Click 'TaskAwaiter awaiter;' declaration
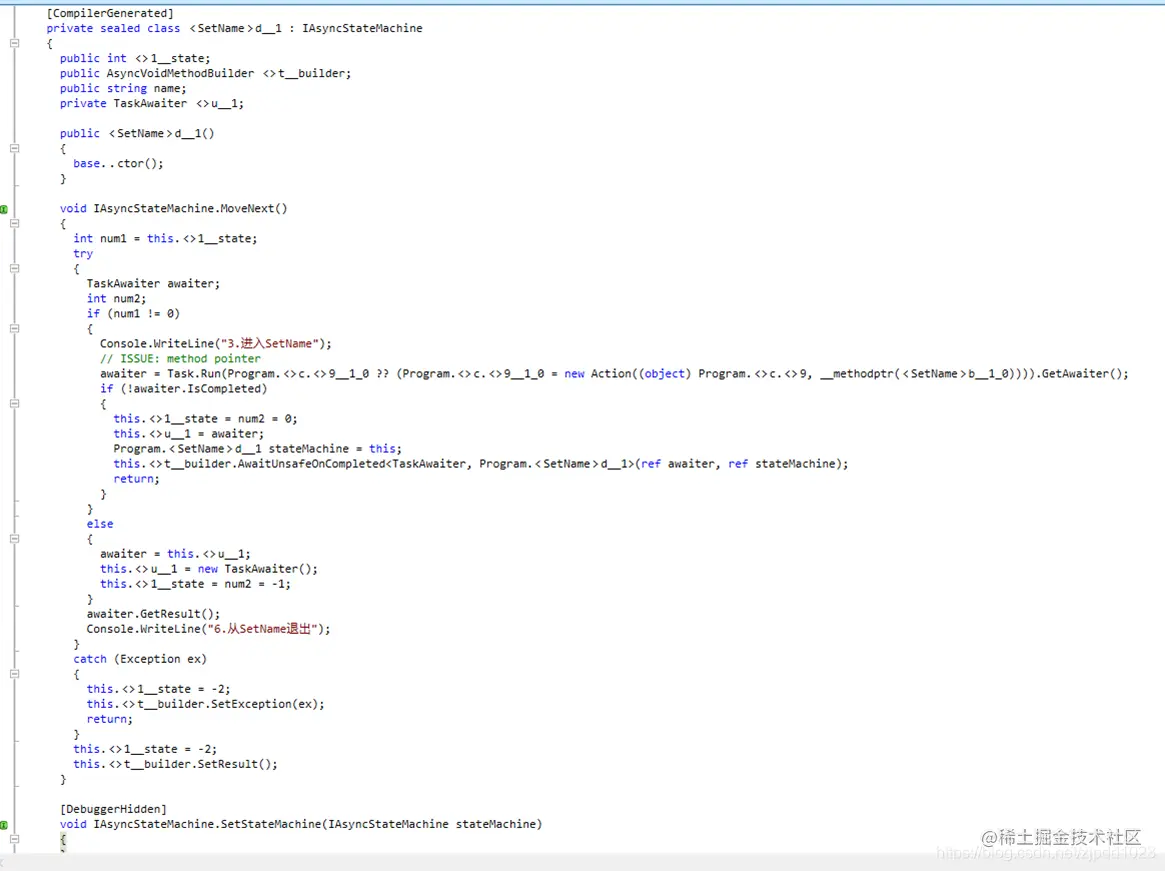This screenshot has width=1165, height=871. pyautogui.click(x=153, y=284)
